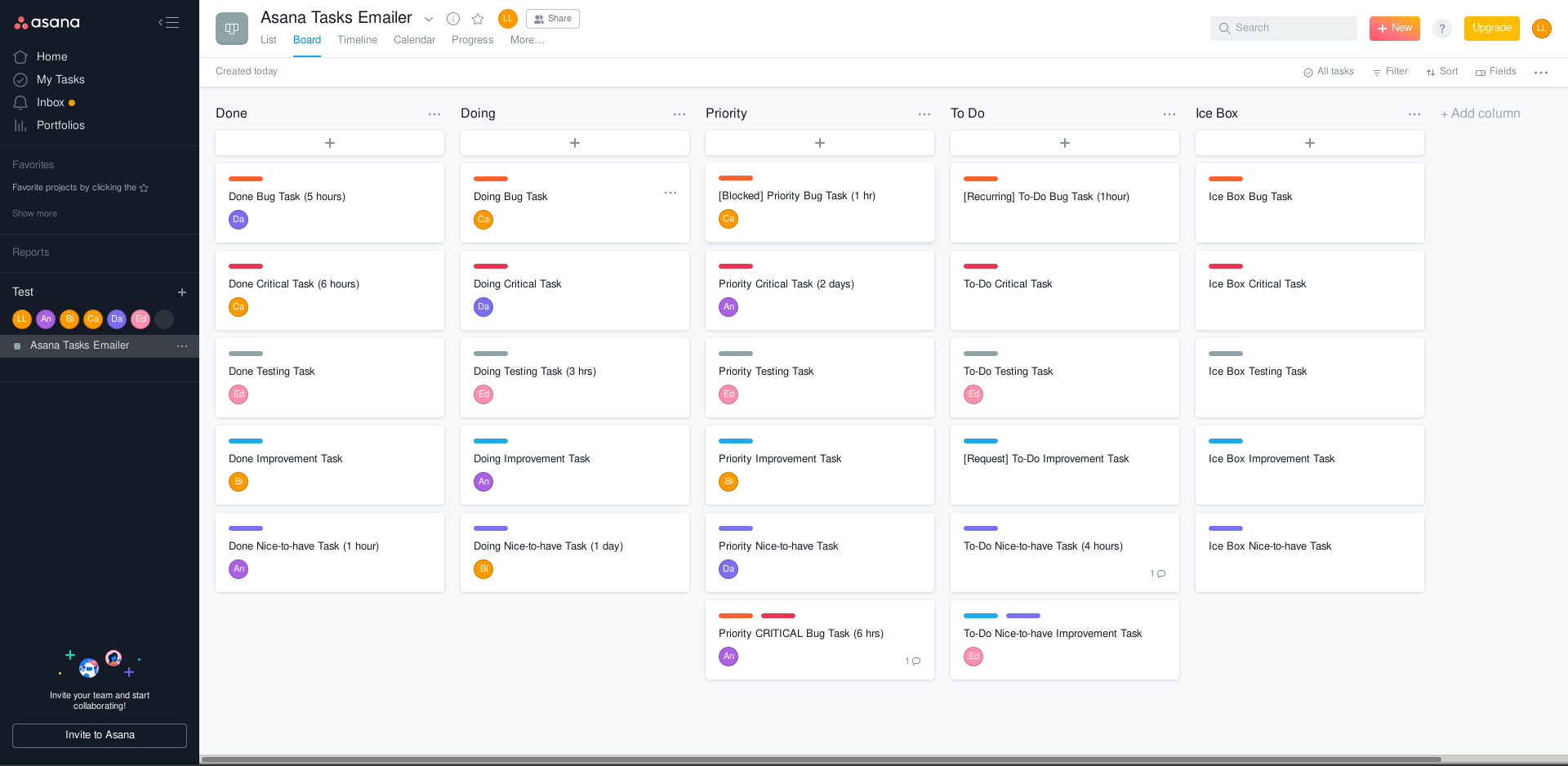1568x766 pixels.
Task: Click the blue tag on Done Improvement Task
Action: pyautogui.click(x=246, y=441)
